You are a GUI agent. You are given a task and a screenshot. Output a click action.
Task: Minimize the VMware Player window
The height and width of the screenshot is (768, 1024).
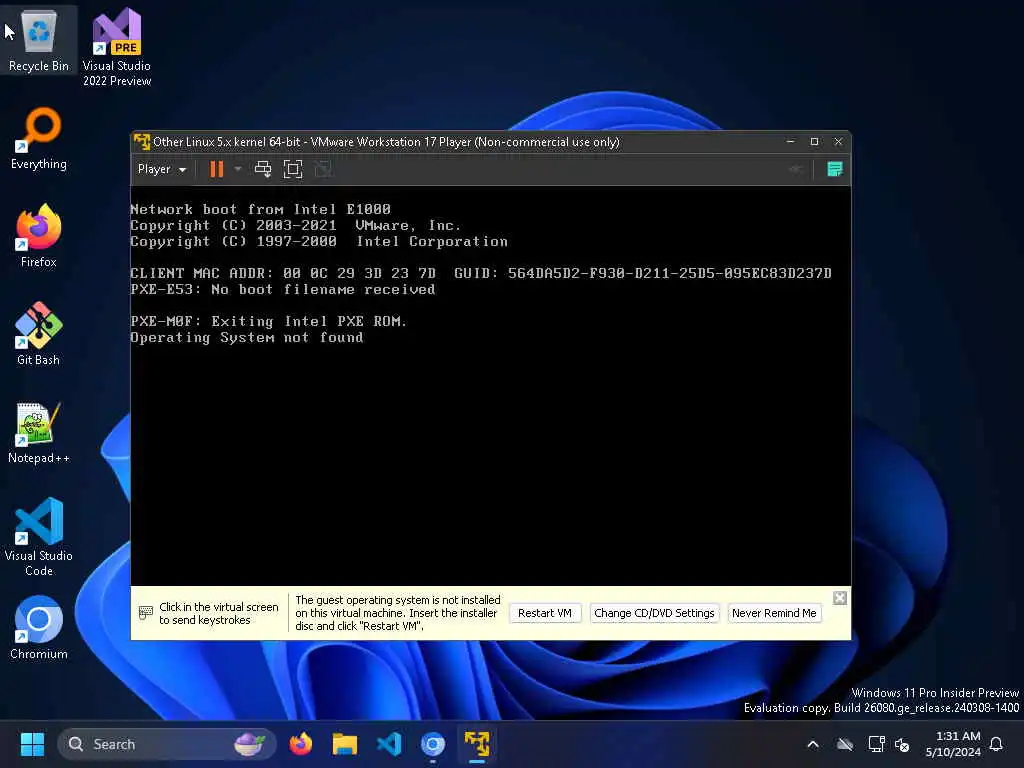pyautogui.click(x=791, y=142)
